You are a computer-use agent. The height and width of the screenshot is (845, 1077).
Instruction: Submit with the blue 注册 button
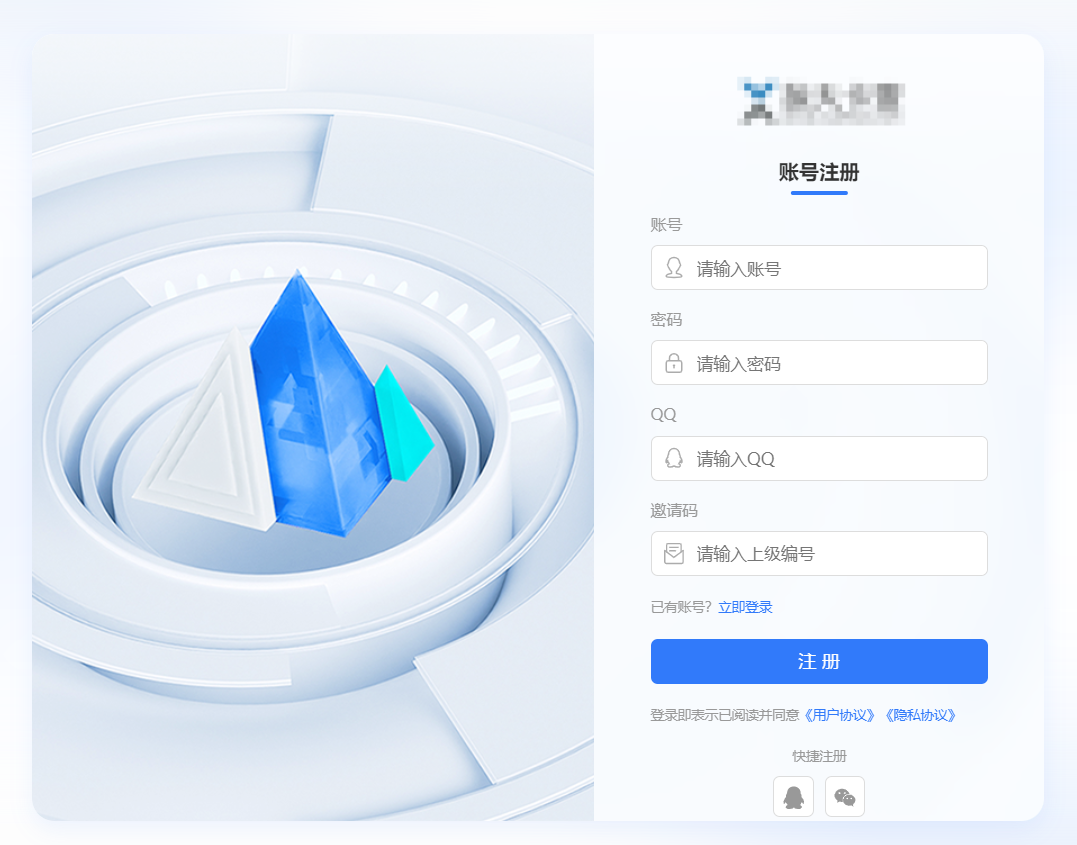[x=819, y=662]
